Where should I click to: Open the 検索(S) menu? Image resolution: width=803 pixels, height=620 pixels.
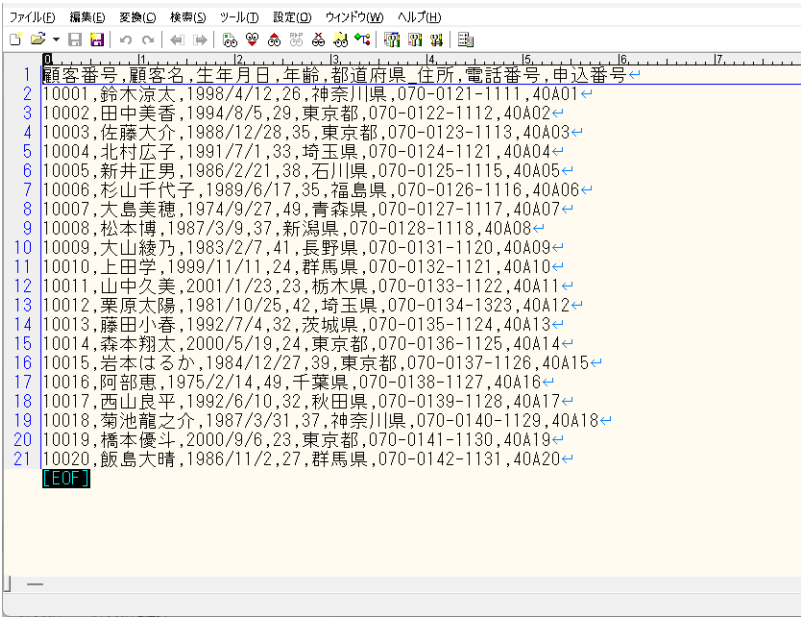pyautogui.click(x=188, y=17)
